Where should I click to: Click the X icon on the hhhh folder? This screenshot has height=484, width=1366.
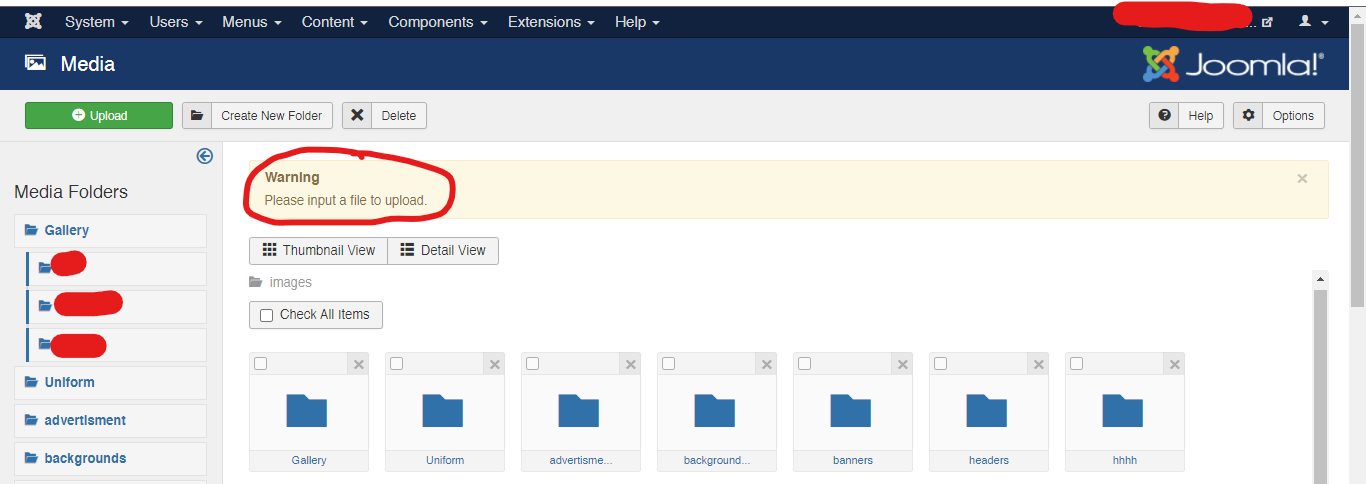[1175, 365]
